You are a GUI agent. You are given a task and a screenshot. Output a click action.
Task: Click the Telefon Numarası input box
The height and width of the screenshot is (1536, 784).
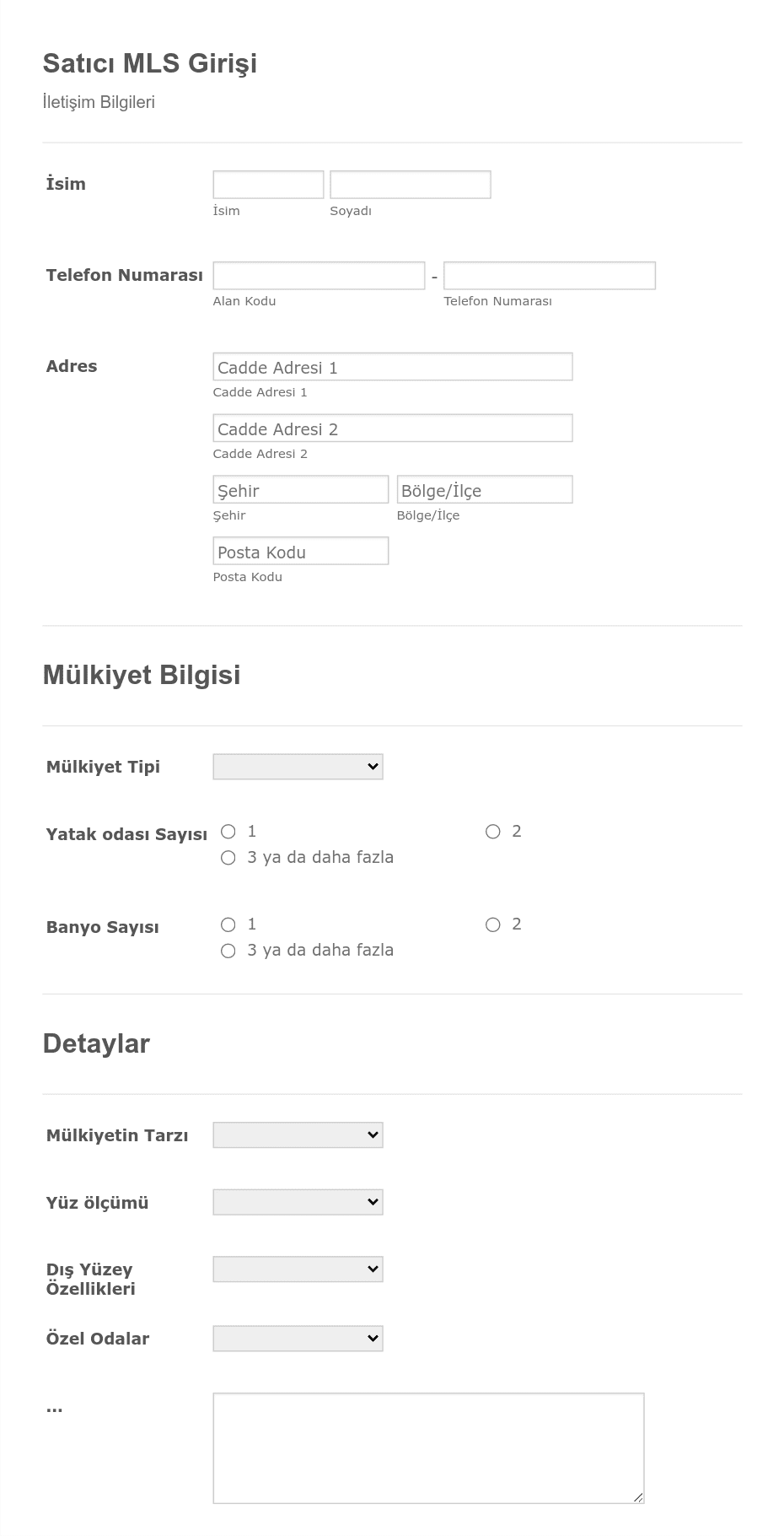coord(550,276)
